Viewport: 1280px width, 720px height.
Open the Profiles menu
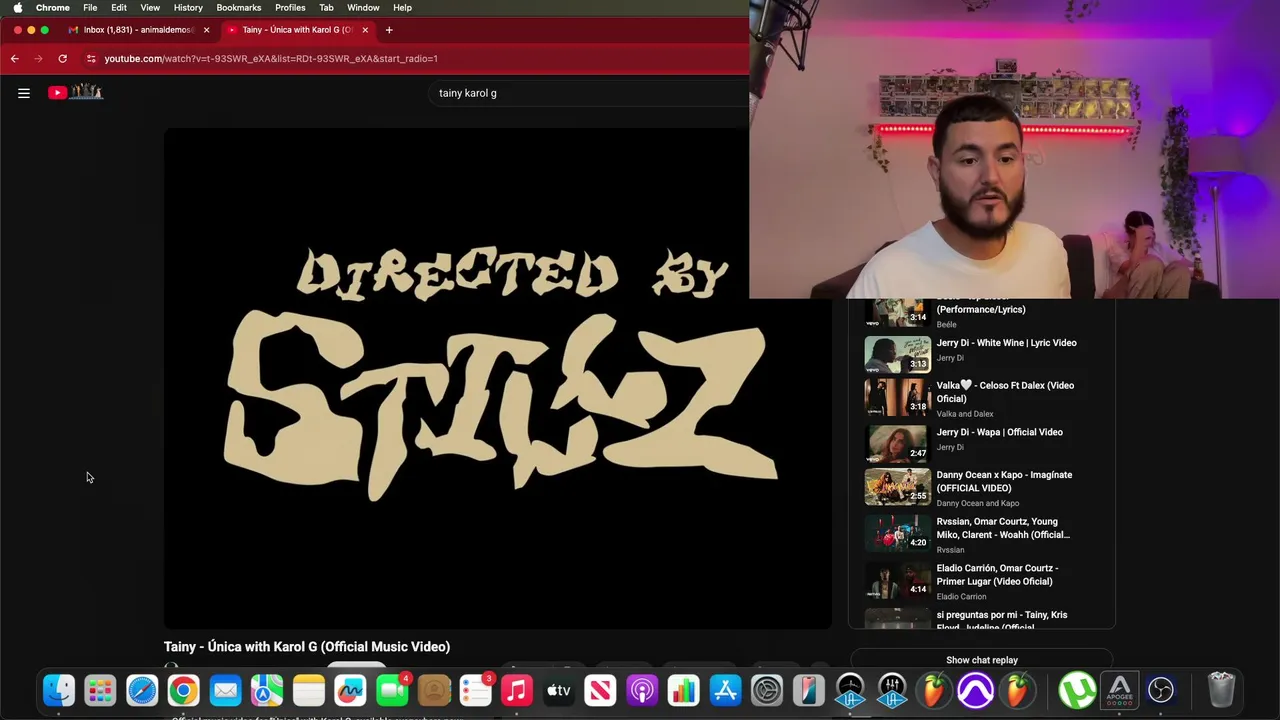[x=290, y=7]
